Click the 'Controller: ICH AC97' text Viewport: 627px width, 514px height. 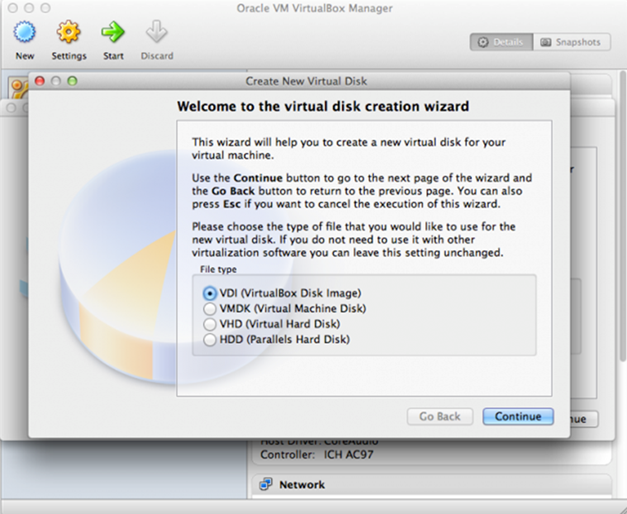pyautogui.click(x=317, y=455)
